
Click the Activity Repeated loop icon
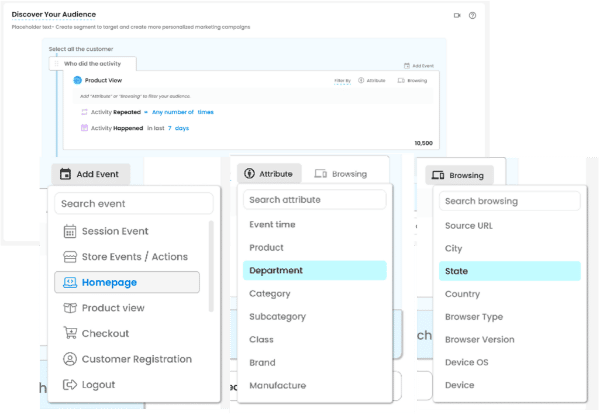[83, 113]
